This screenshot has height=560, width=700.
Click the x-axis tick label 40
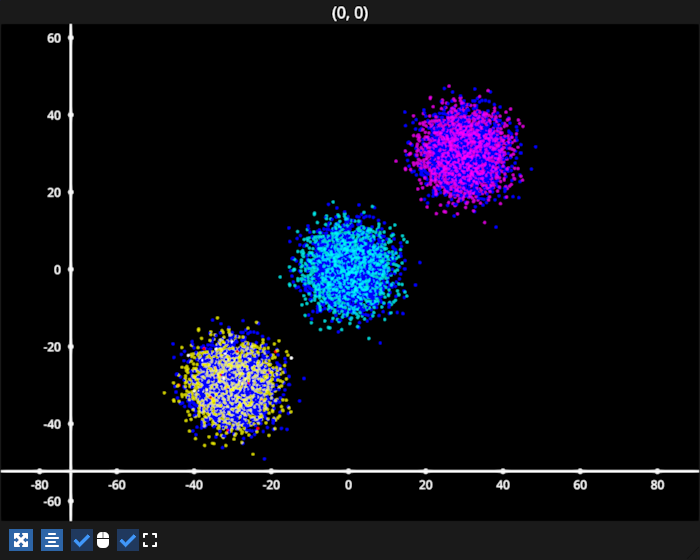click(x=503, y=485)
